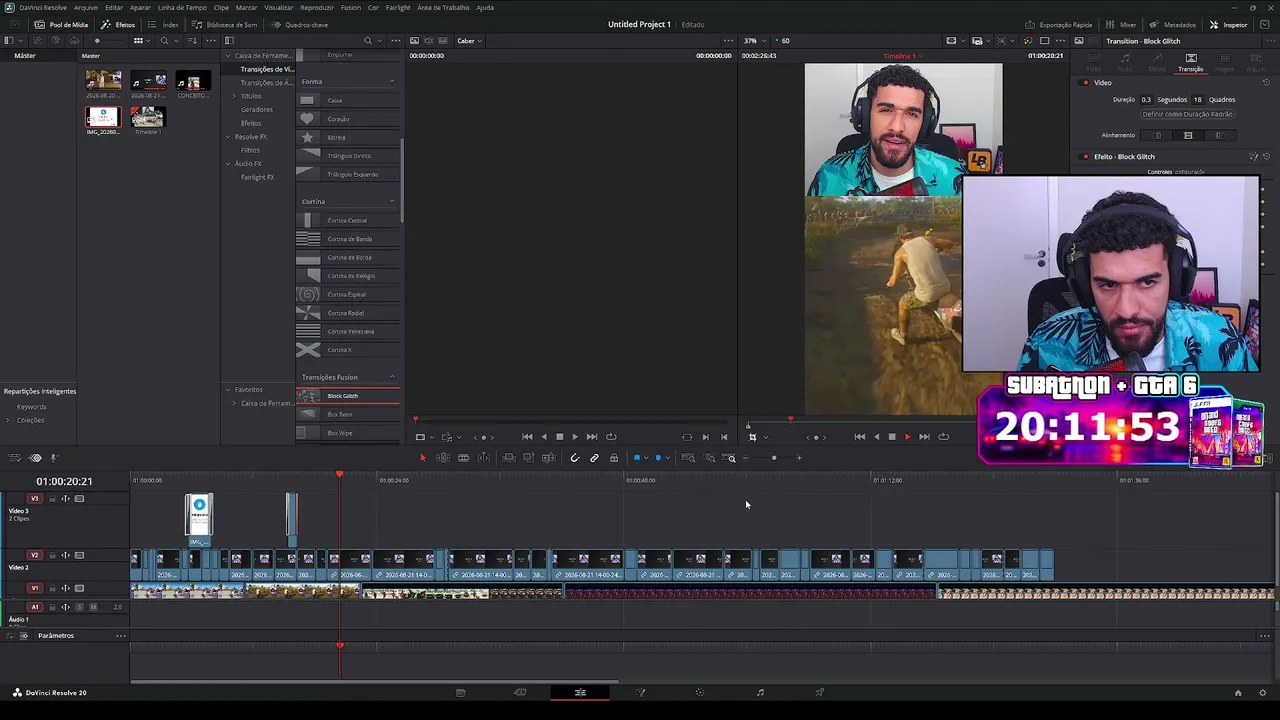1280x720 pixels.
Task: Open Biblioteca de Som
Action: coord(225,24)
